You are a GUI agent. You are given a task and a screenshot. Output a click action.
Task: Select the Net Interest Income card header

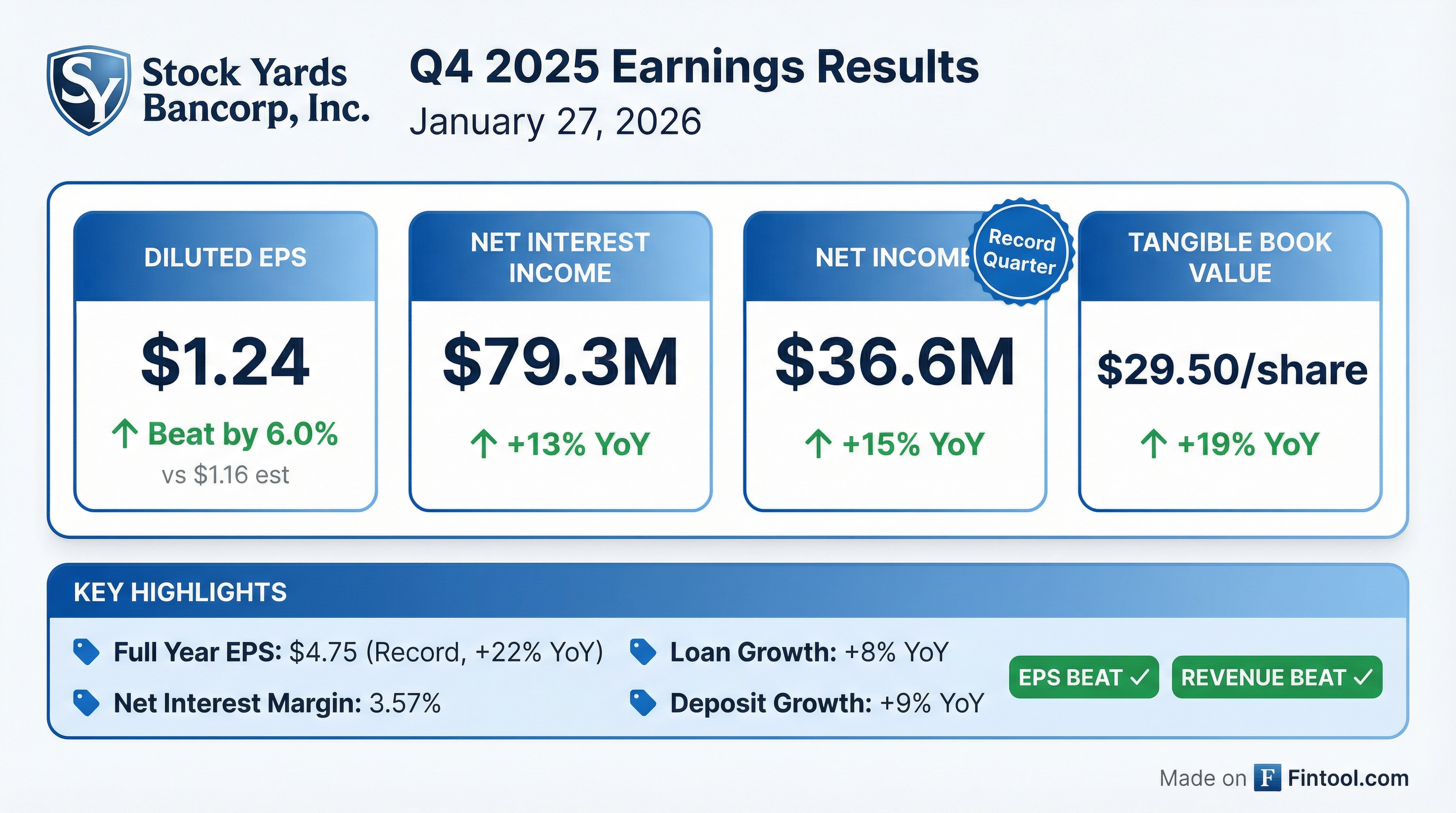[560, 258]
